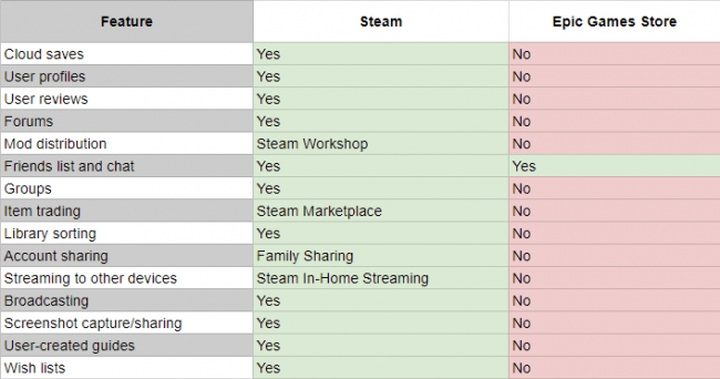Select the Mod distribution feature cell

[x=126, y=144]
